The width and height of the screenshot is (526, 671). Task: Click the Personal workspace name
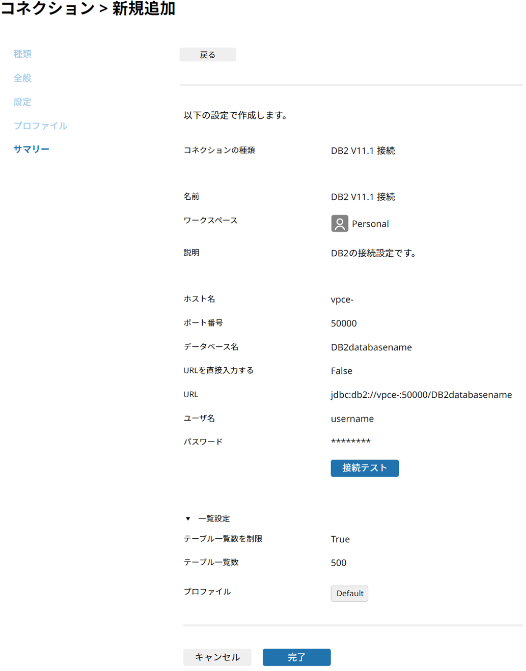click(371, 224)
